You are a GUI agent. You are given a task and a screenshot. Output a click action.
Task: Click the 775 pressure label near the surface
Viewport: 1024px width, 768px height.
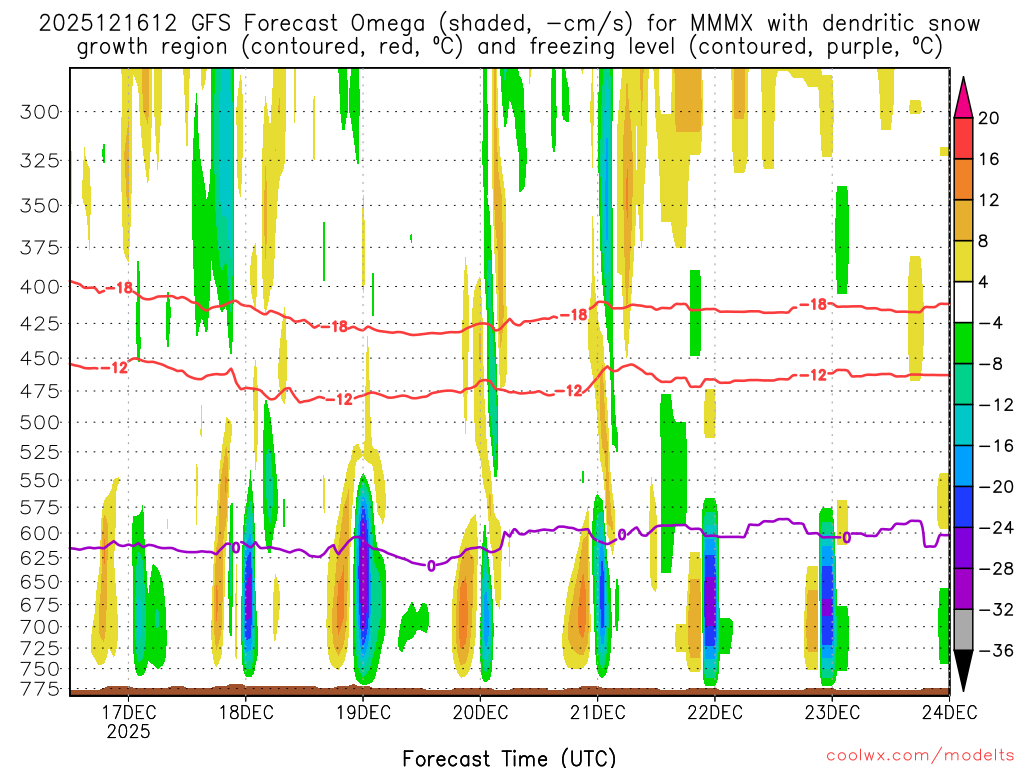40,688
